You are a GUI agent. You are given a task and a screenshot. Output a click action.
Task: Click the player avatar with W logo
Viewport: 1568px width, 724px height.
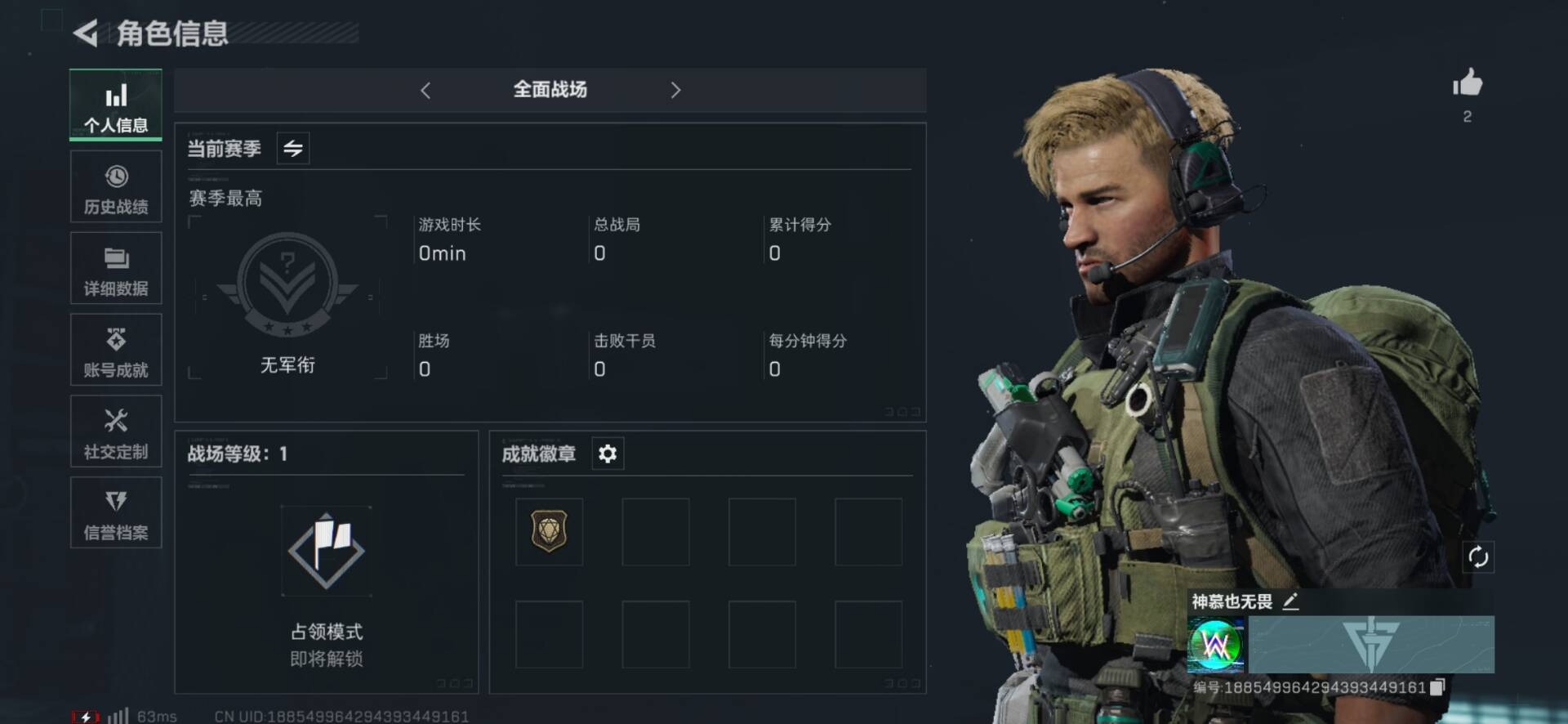coord(1216,646)
